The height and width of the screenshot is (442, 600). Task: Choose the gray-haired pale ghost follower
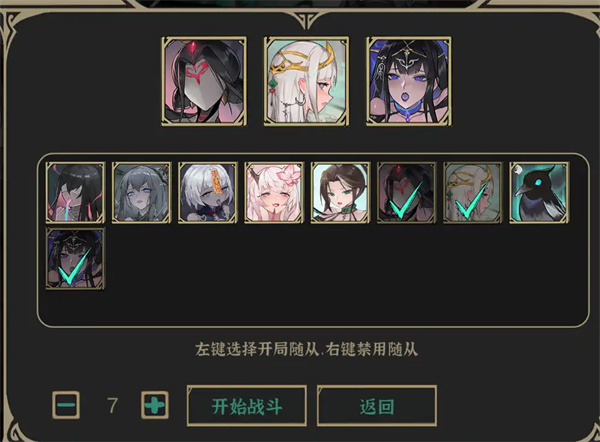click(142, 192)
